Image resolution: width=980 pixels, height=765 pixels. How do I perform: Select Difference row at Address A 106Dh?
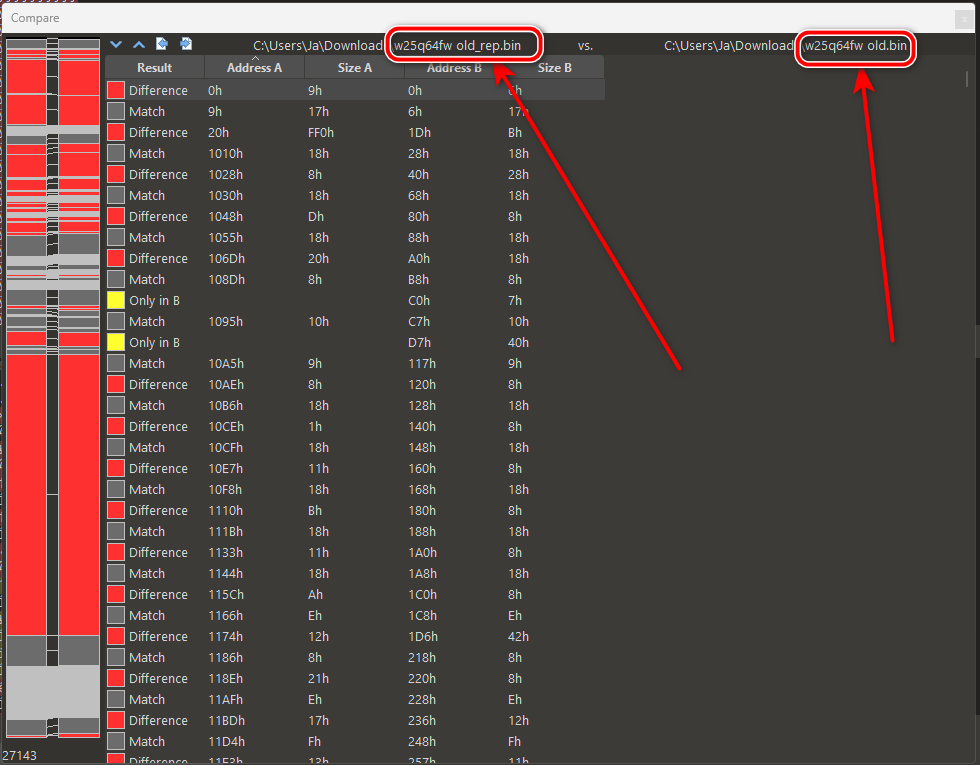(355, 258)
